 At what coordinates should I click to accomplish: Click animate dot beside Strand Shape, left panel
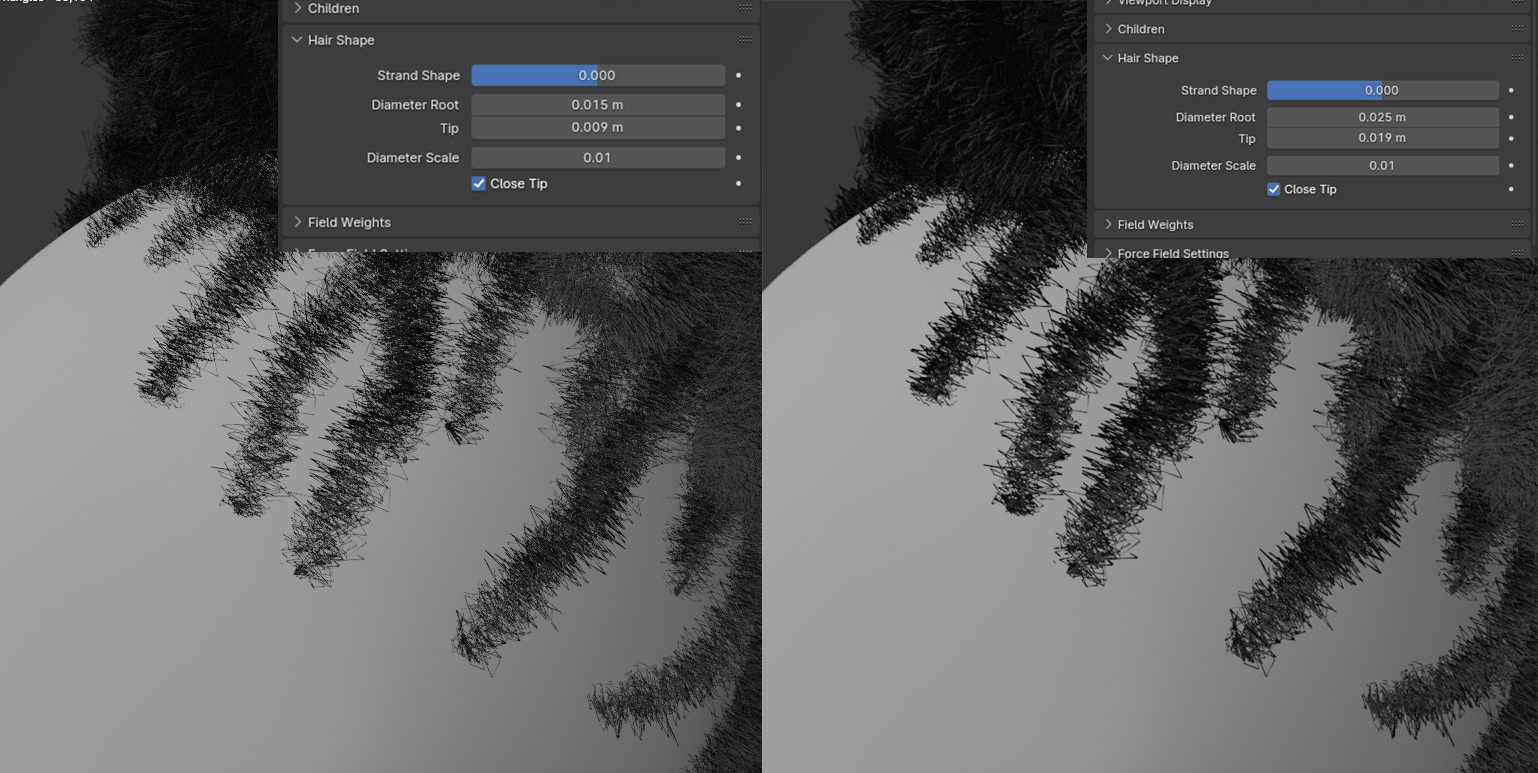click(739, 75)
